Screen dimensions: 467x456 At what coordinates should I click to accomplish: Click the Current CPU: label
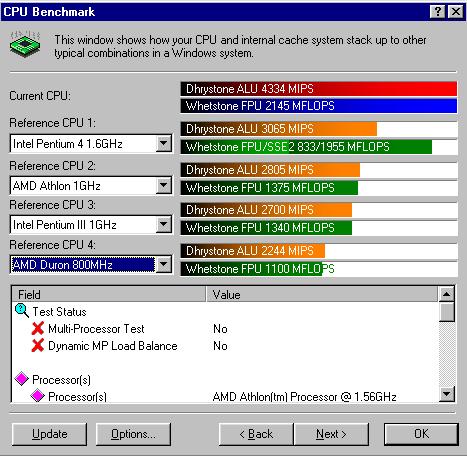tap(40, 96)
